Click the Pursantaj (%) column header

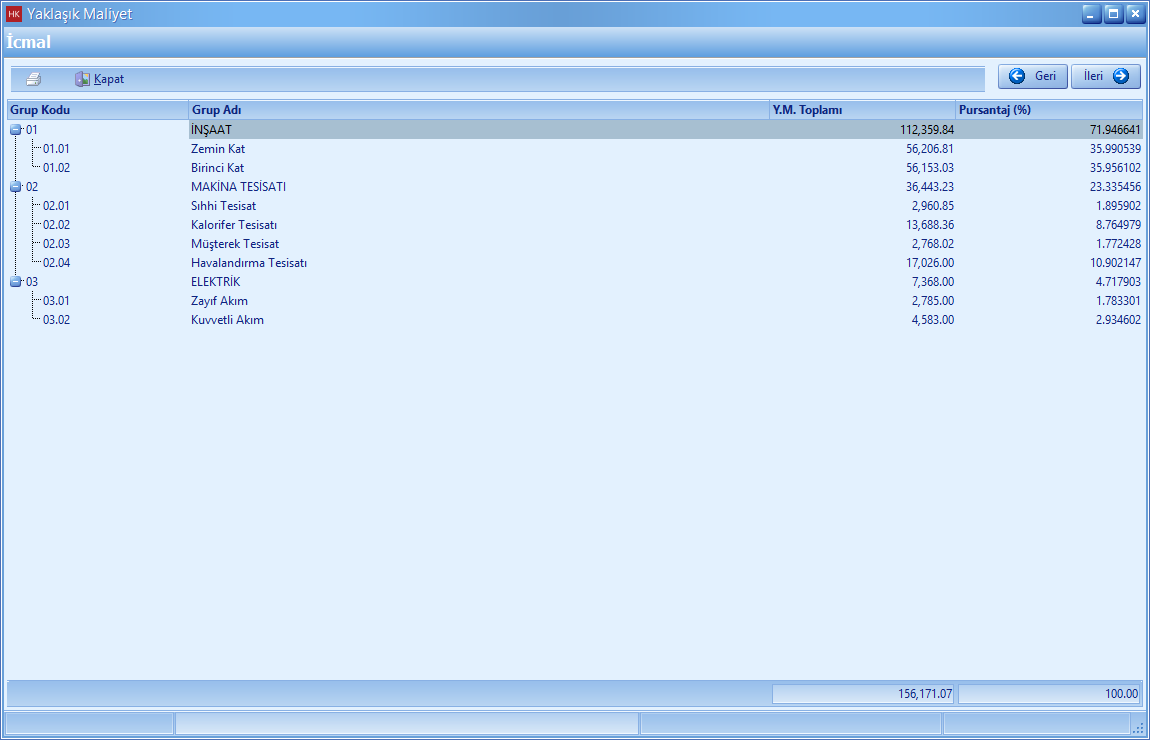[1048, 110]
